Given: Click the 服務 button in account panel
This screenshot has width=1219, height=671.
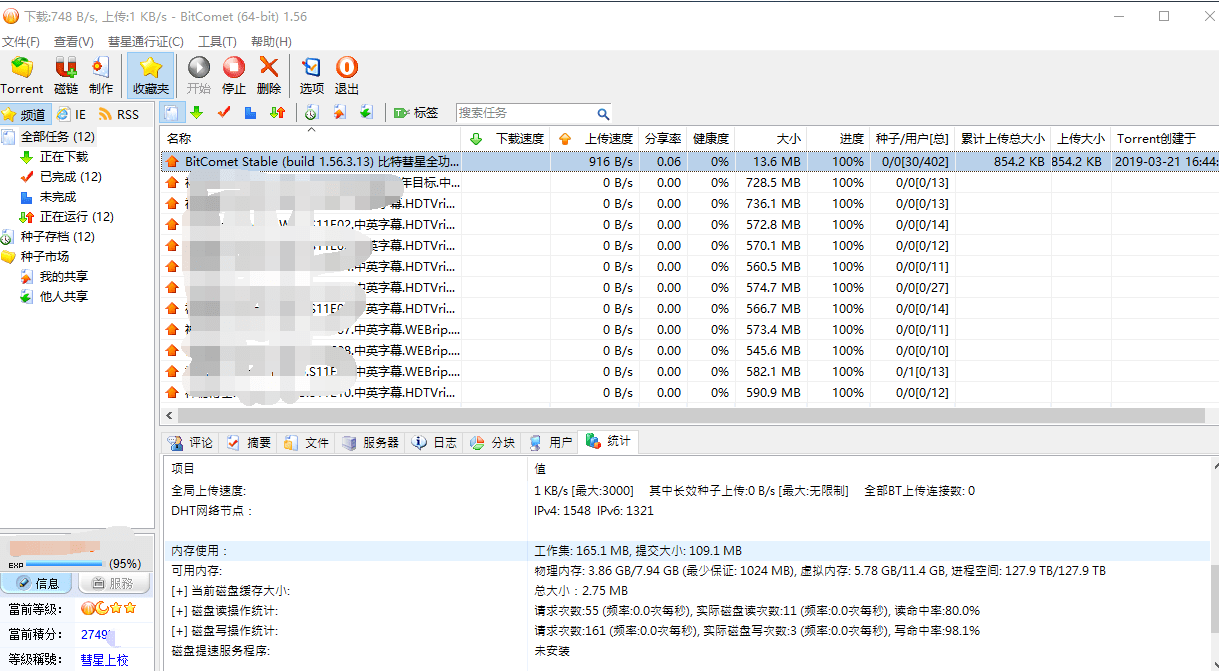Looking at the screenshot, I should [x=112, y=583].
